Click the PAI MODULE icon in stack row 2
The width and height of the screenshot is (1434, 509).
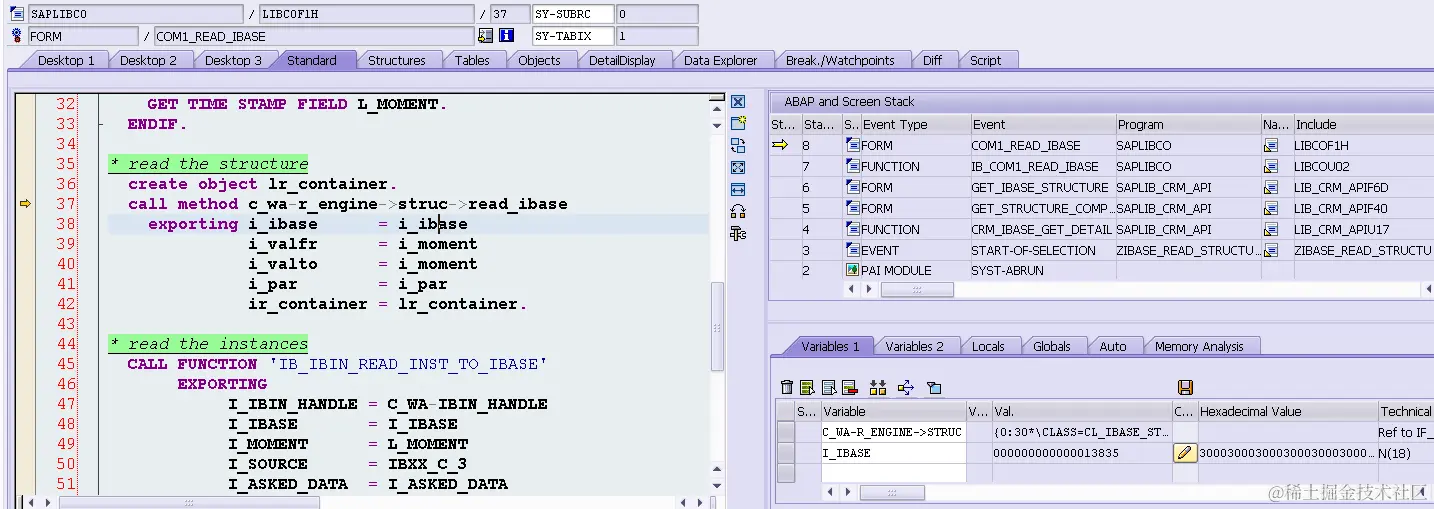point(853,270)
